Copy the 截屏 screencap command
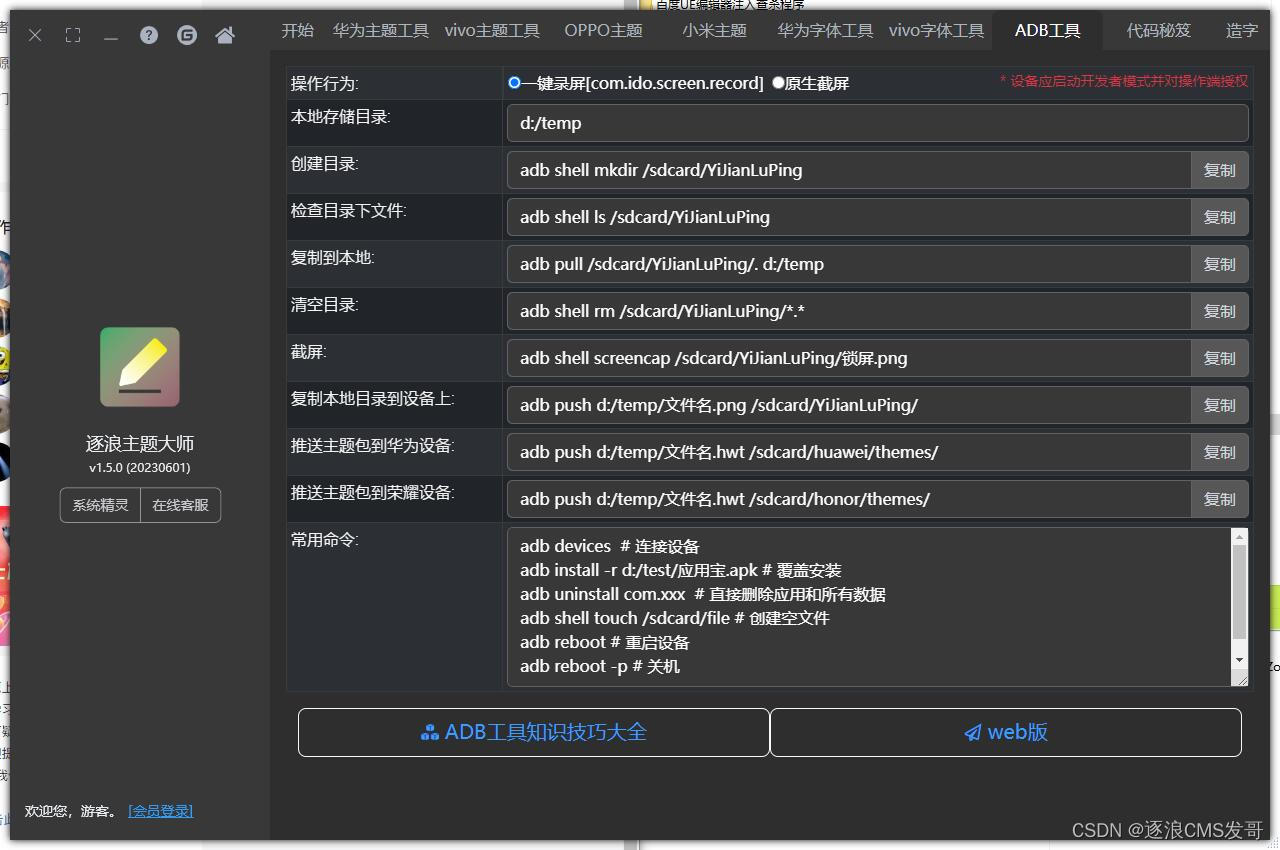The height and width of the screenshot is (850, 1280). point(1219,358)
